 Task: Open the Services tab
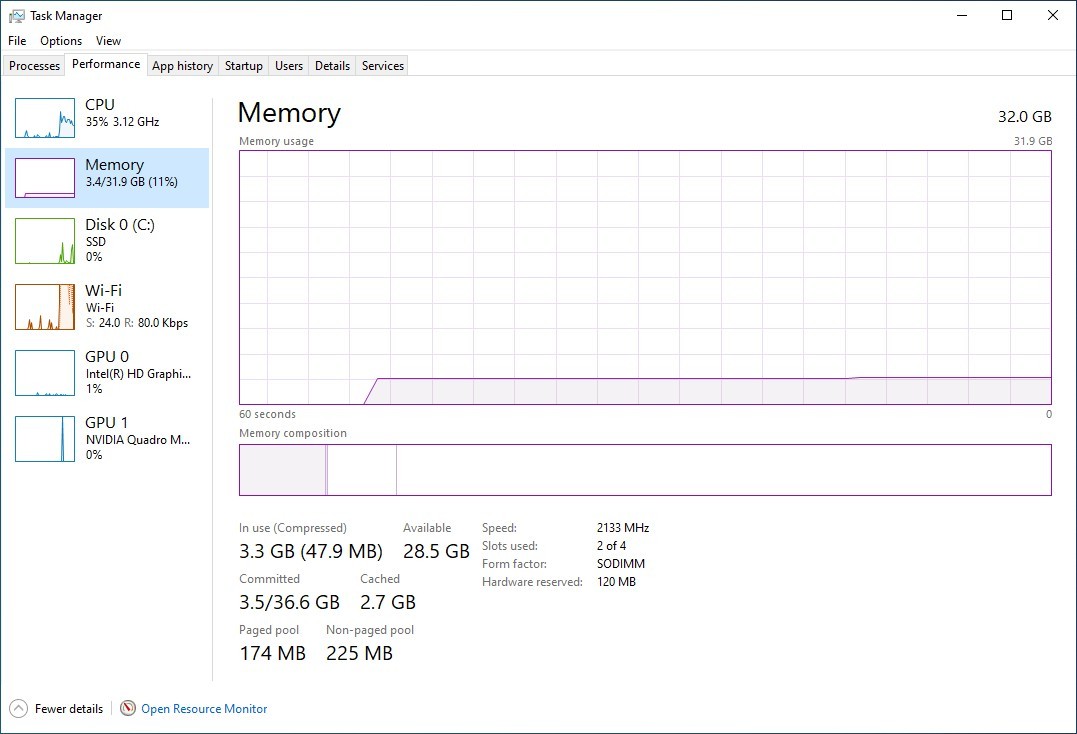[383, 66]
